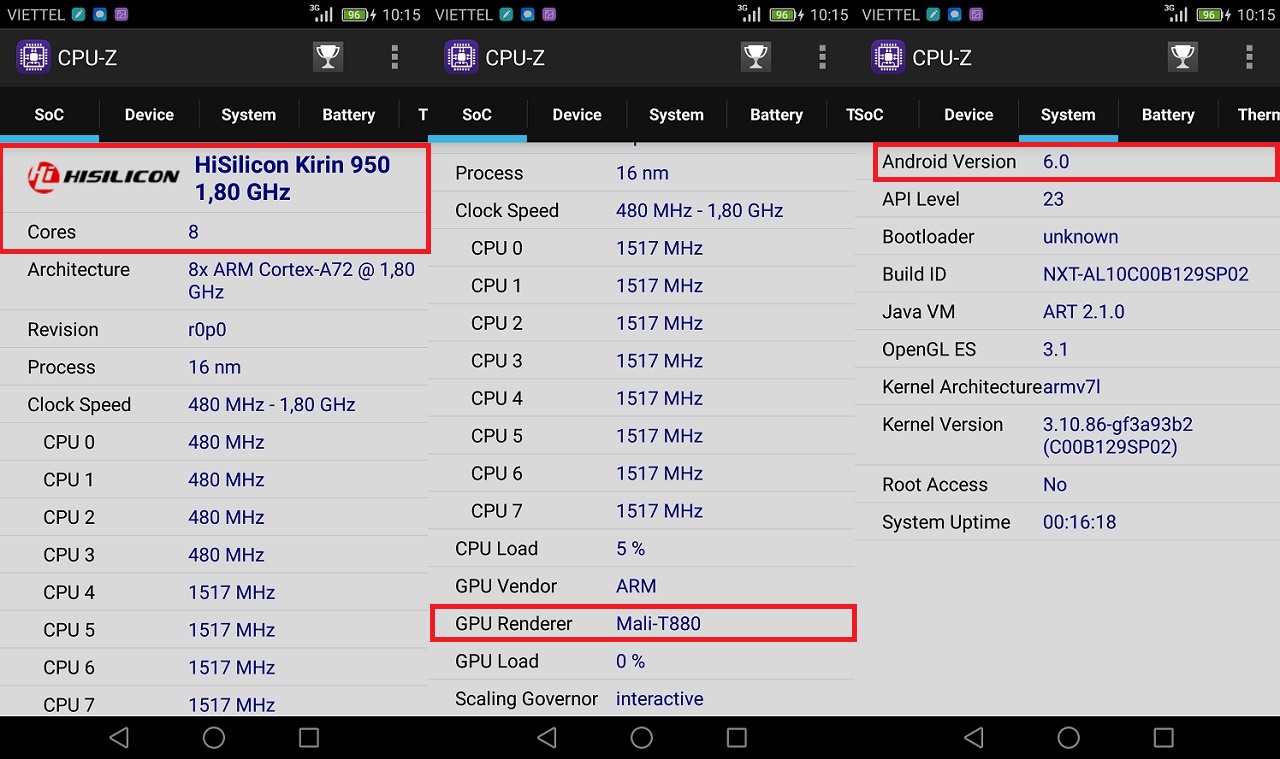Tap the OpenGL ES value '3.1'

click(1056, 350)
